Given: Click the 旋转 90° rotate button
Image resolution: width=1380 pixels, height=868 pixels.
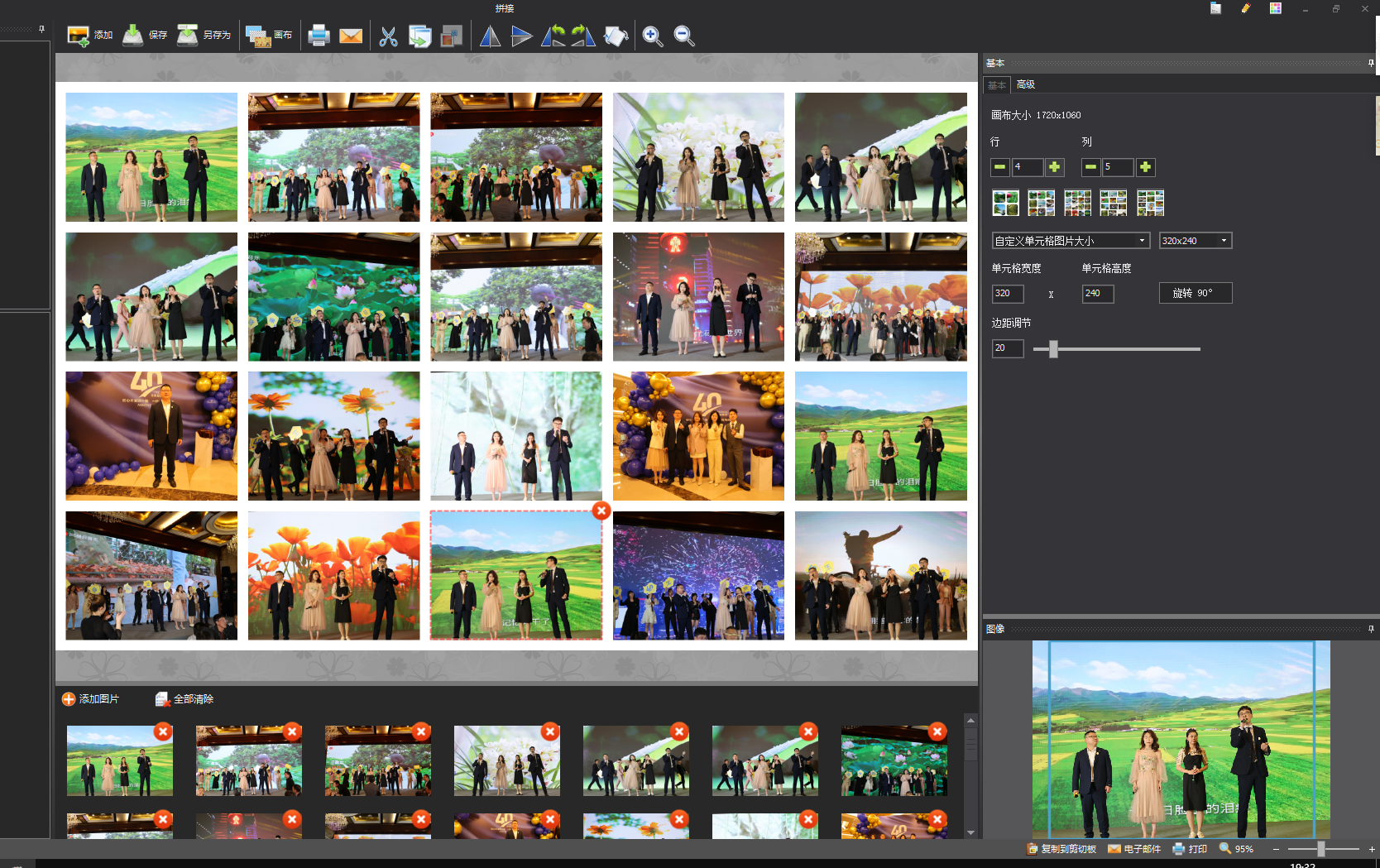Looking at the screenshot, I should (1196, 293).
